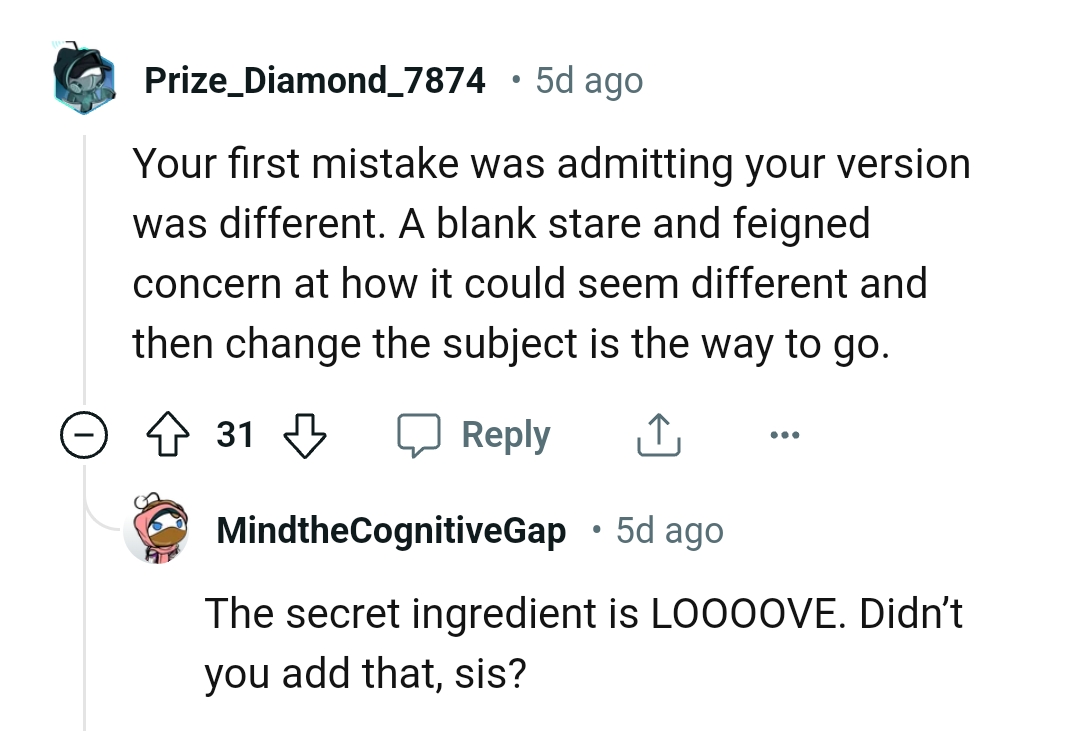Click the 5d ago timestamp on the top comment
1080x731 pixels.
click(x=587, y=80)
